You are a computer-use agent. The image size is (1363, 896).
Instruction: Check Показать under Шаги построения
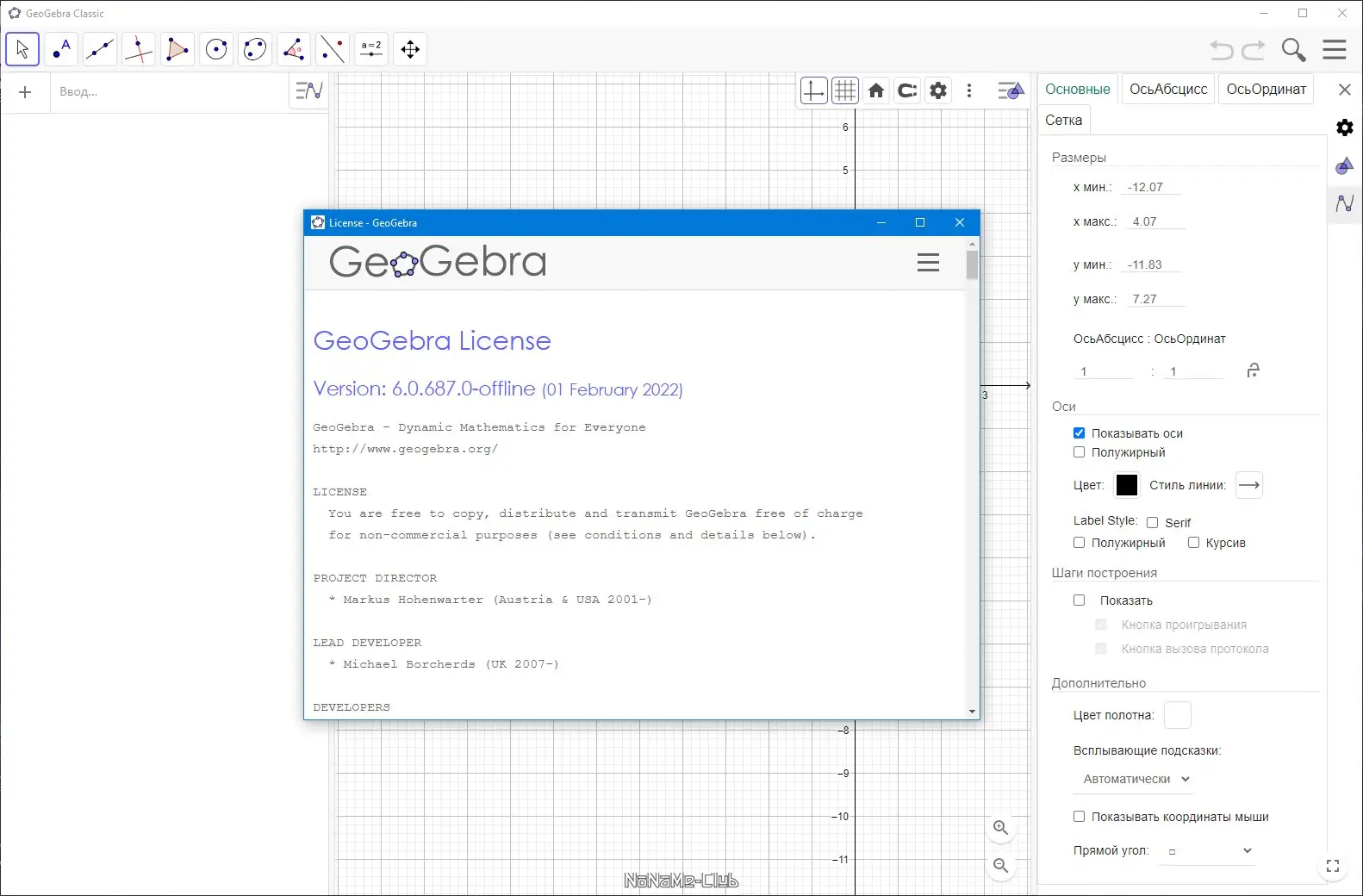point(1079,600)
